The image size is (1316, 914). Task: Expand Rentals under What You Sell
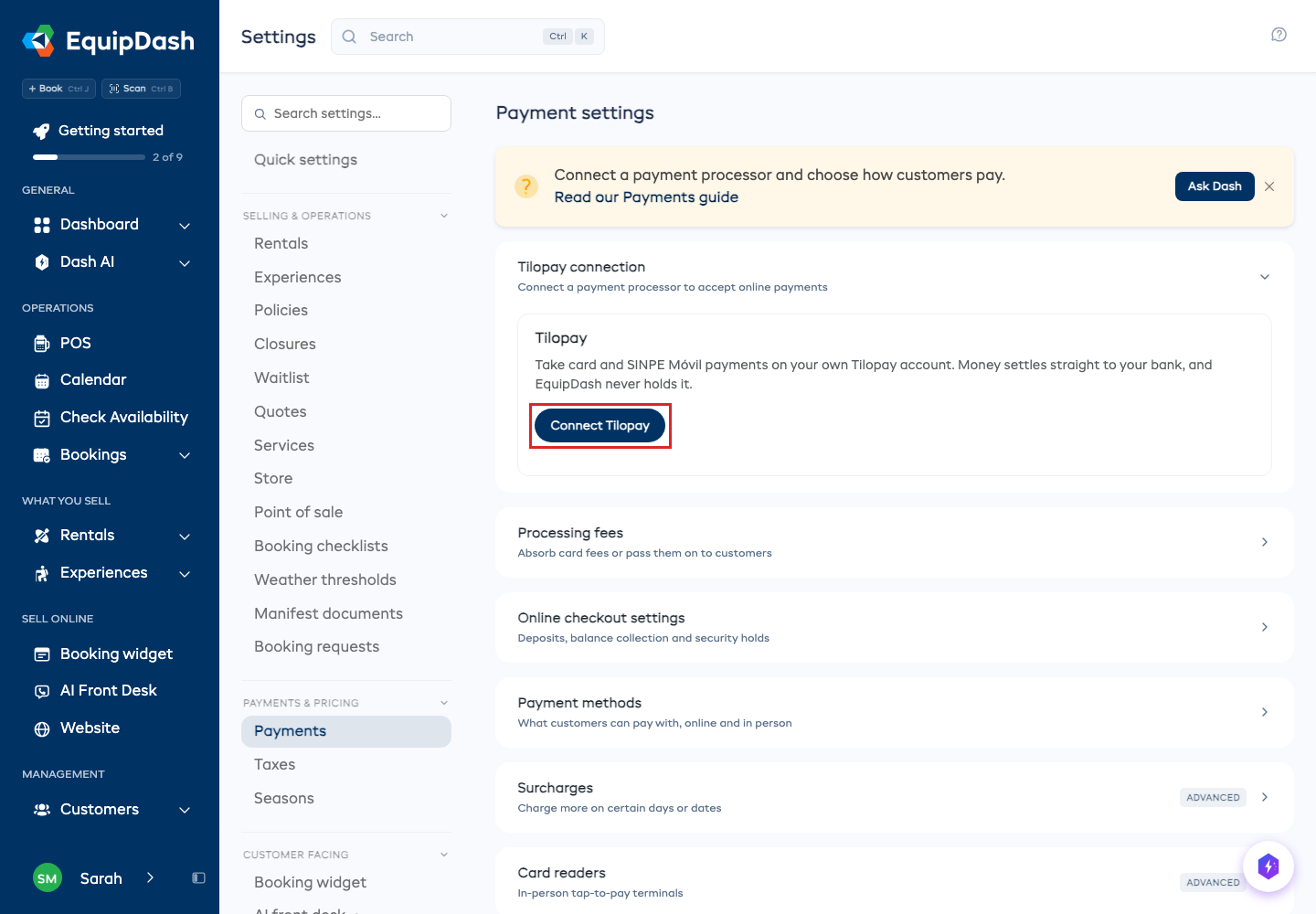click(185, 537)
